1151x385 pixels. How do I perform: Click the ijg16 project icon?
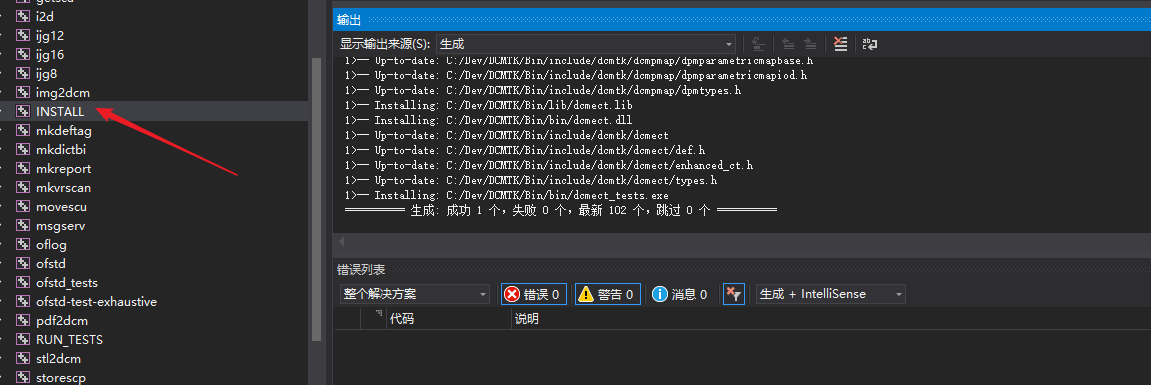[23, 54]
